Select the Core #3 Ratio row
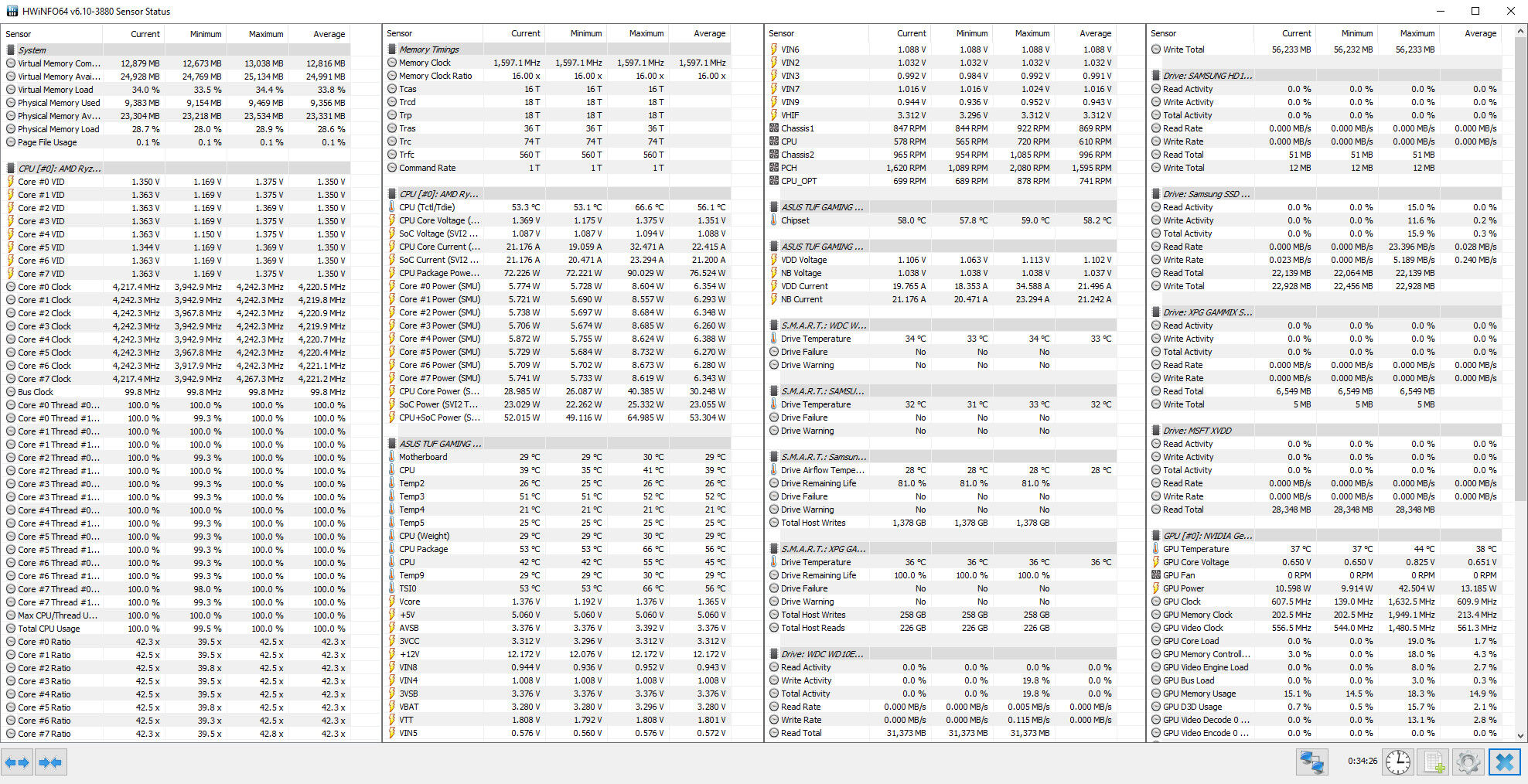Screen dimensions: 1528x784 (x=176, y=681)
